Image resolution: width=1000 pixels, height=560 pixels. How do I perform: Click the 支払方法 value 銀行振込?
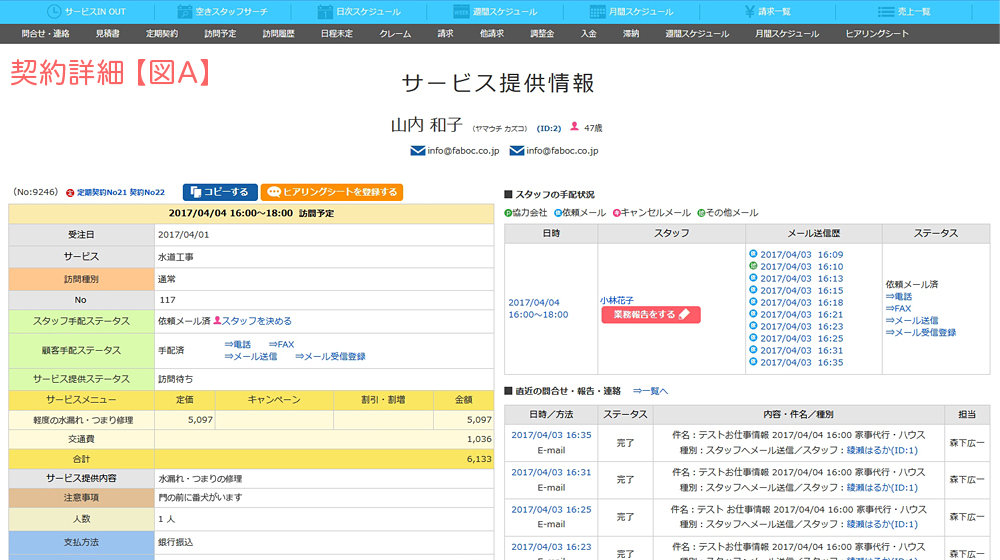(x=175, y=542)
